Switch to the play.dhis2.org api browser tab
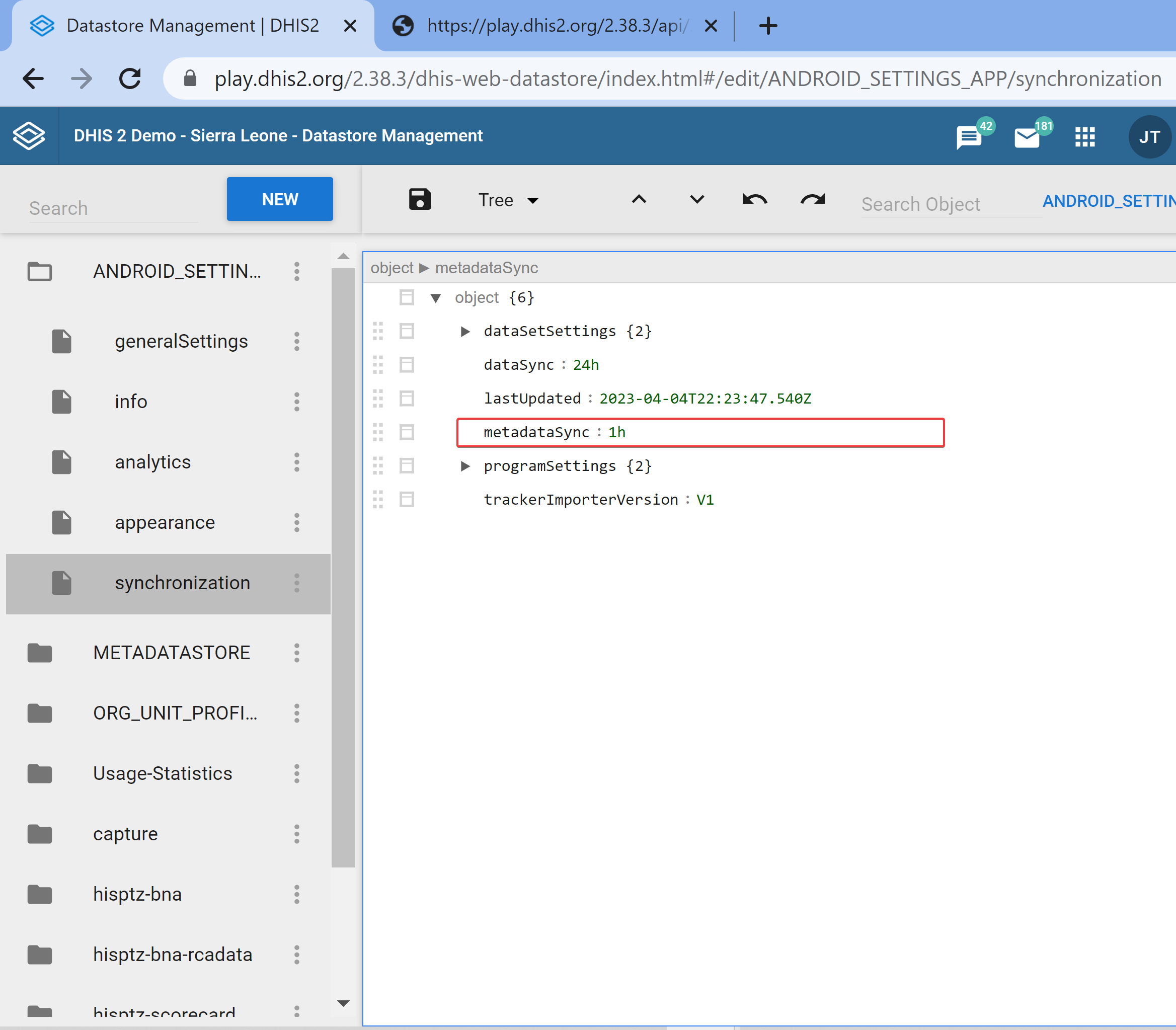This screenshot has width=1176, height=1030. tap(555, 26)
